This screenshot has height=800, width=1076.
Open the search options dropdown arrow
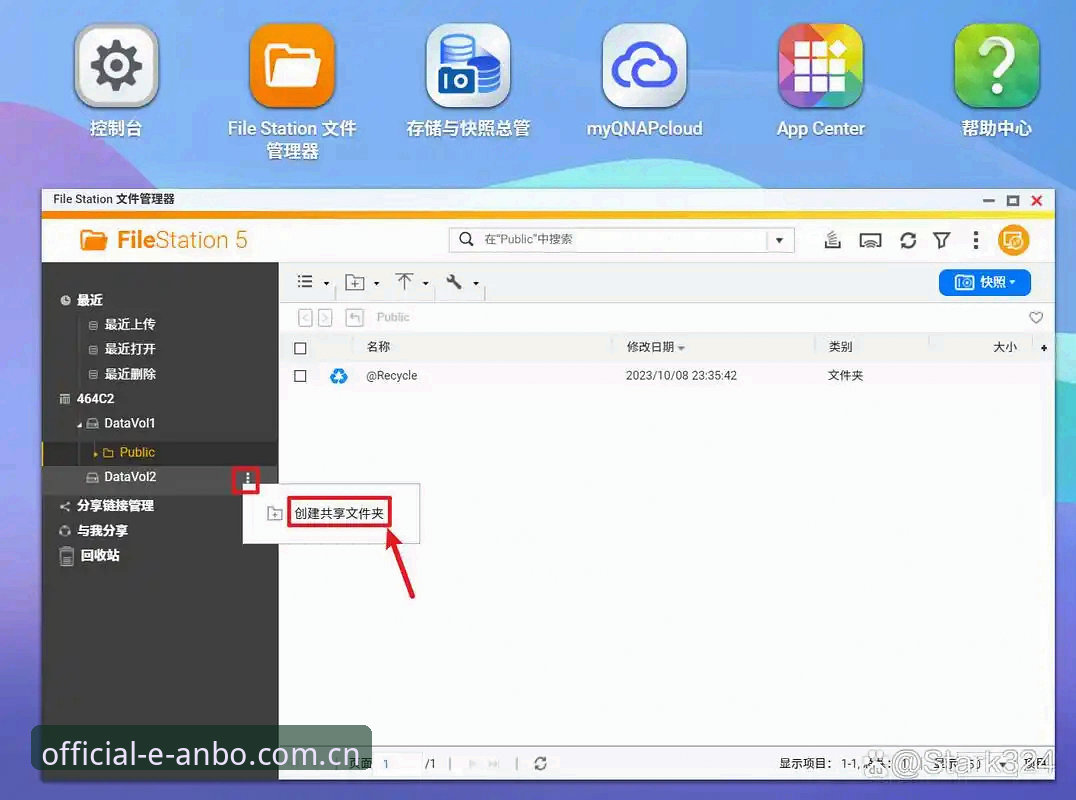[780, 240]
